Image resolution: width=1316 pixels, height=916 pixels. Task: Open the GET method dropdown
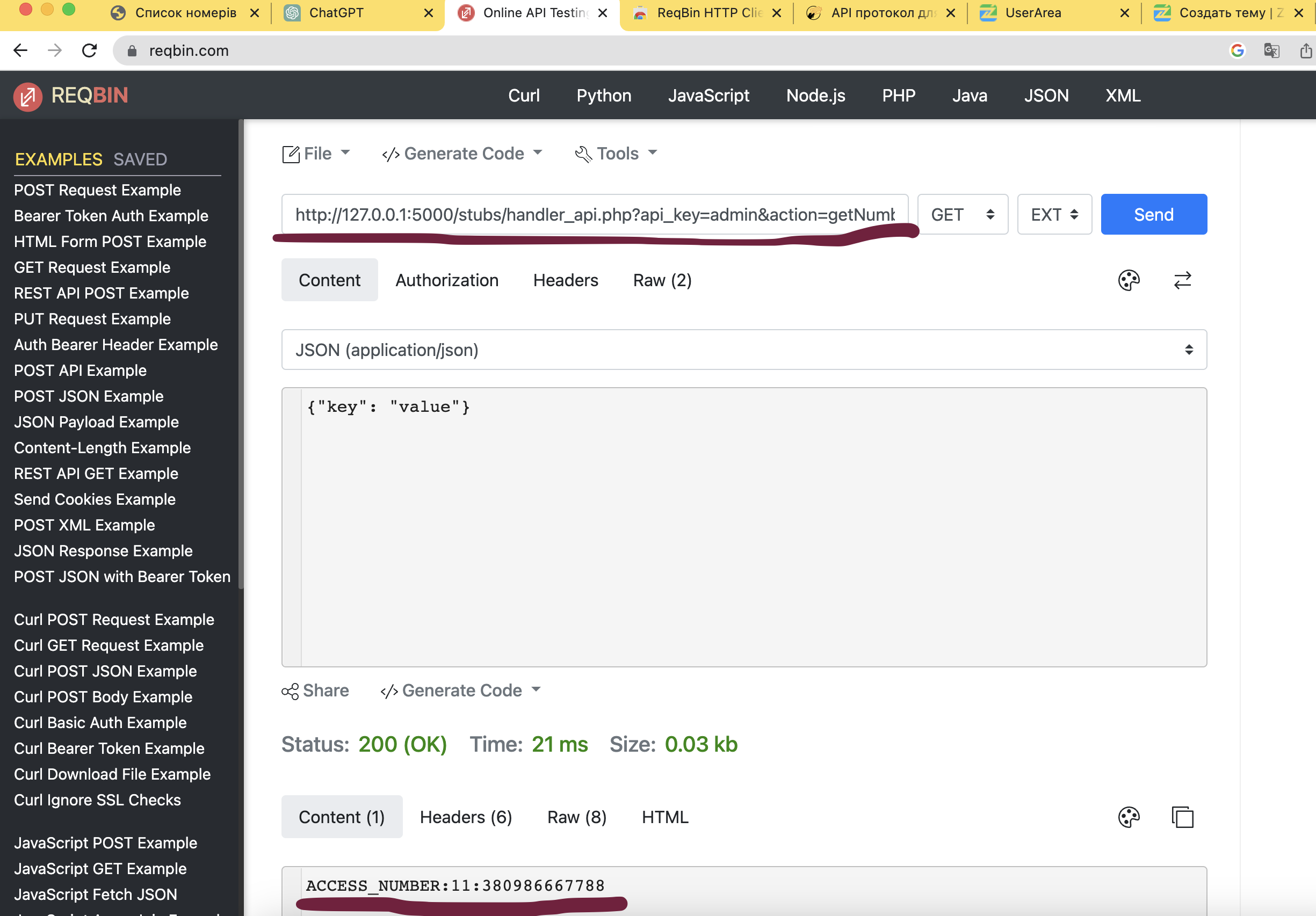(x=962, y=215)
